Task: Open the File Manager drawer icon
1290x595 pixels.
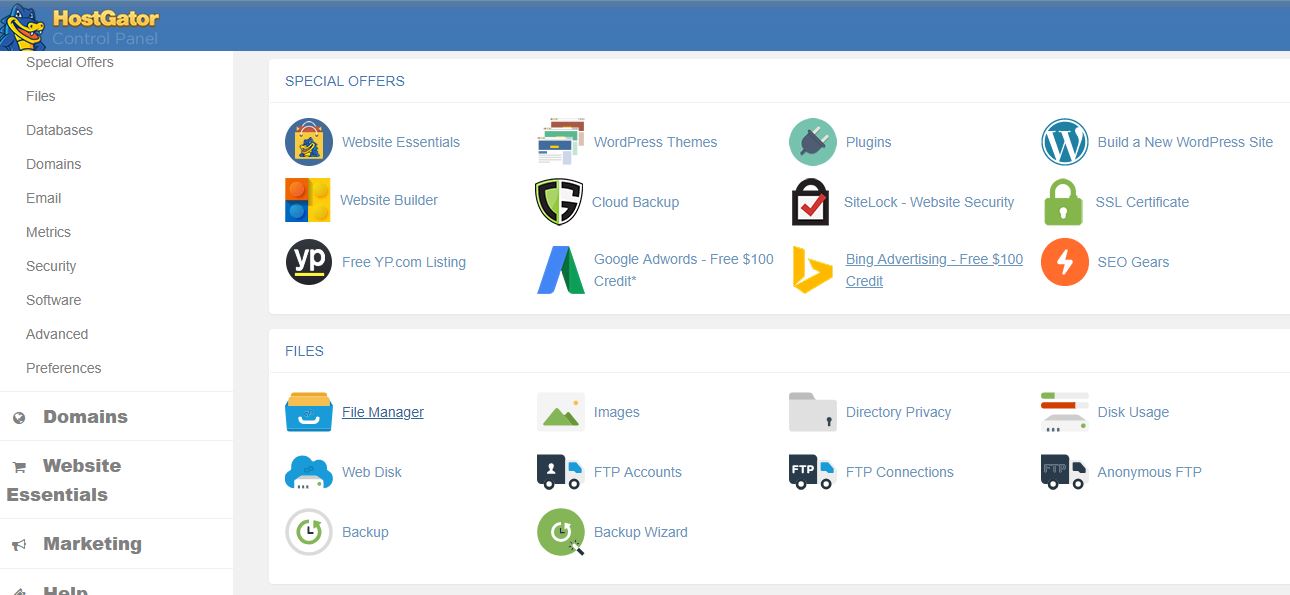Action: coord(309,412)
